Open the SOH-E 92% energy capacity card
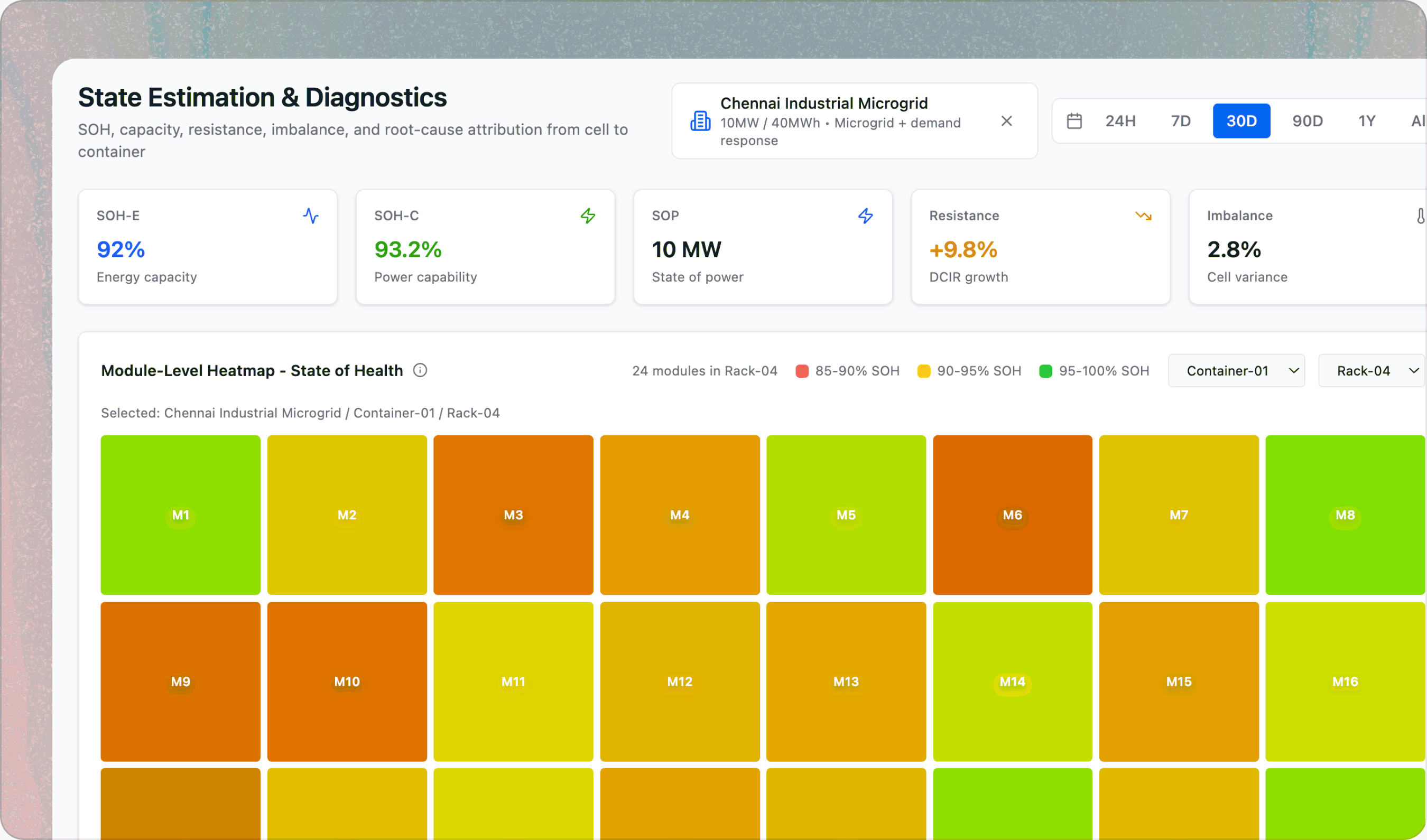This screenshot has width=1427, height=840. (208, 247)
